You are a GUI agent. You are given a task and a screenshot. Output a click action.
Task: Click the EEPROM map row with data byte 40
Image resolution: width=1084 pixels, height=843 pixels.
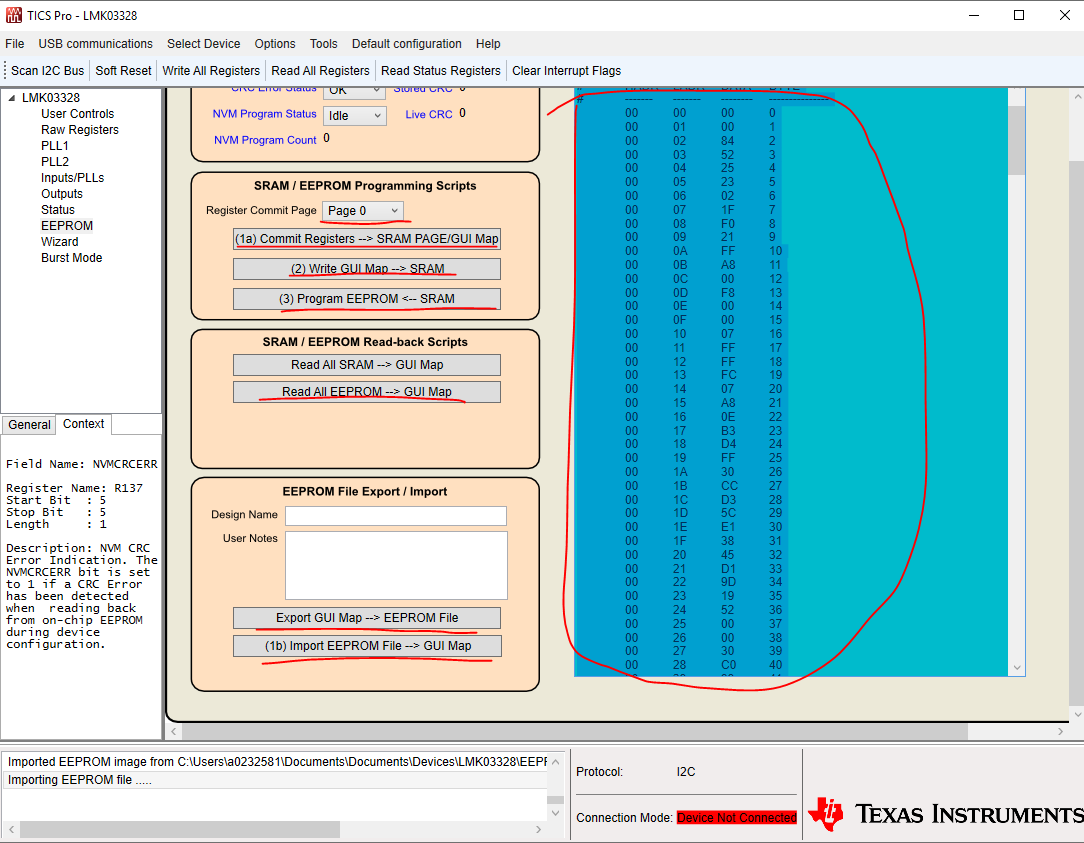703,665
